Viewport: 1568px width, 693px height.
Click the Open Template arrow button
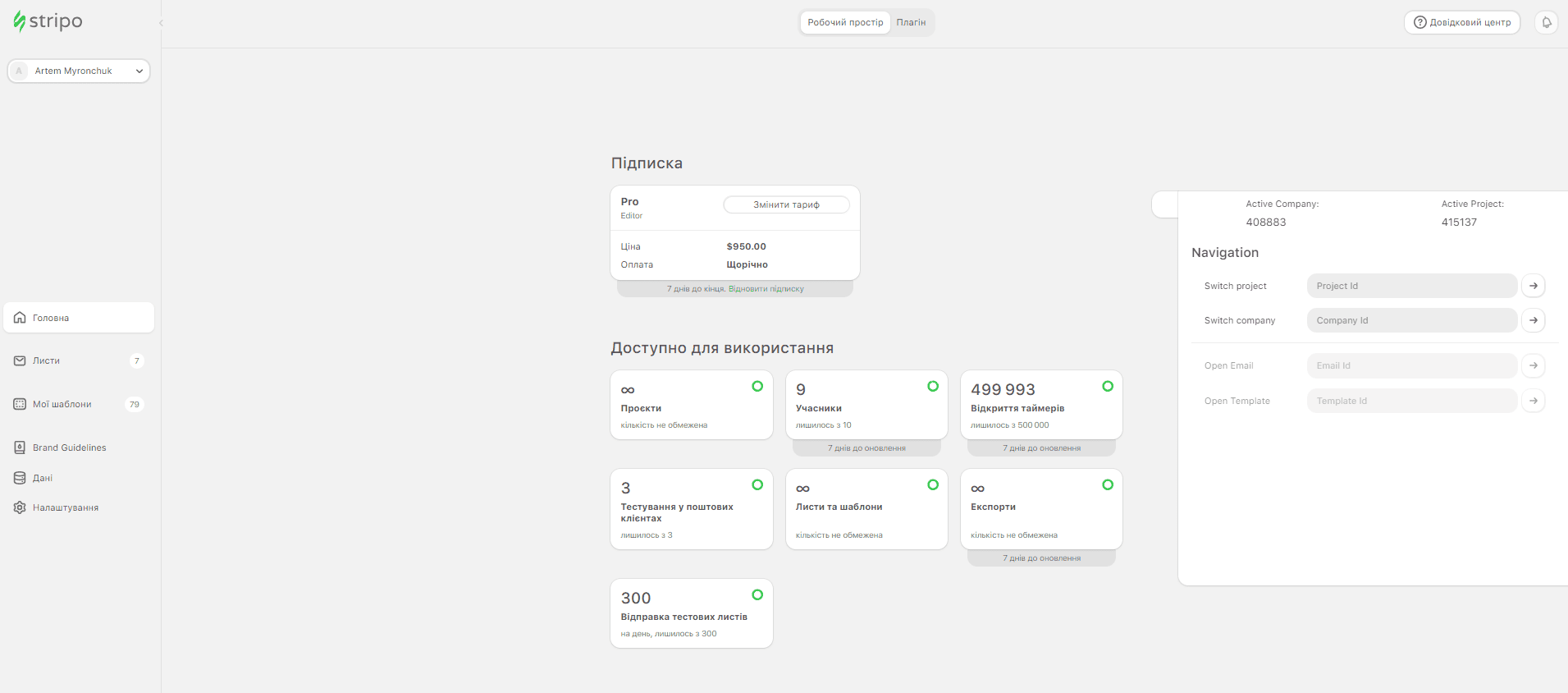(x=1533, y=401)
